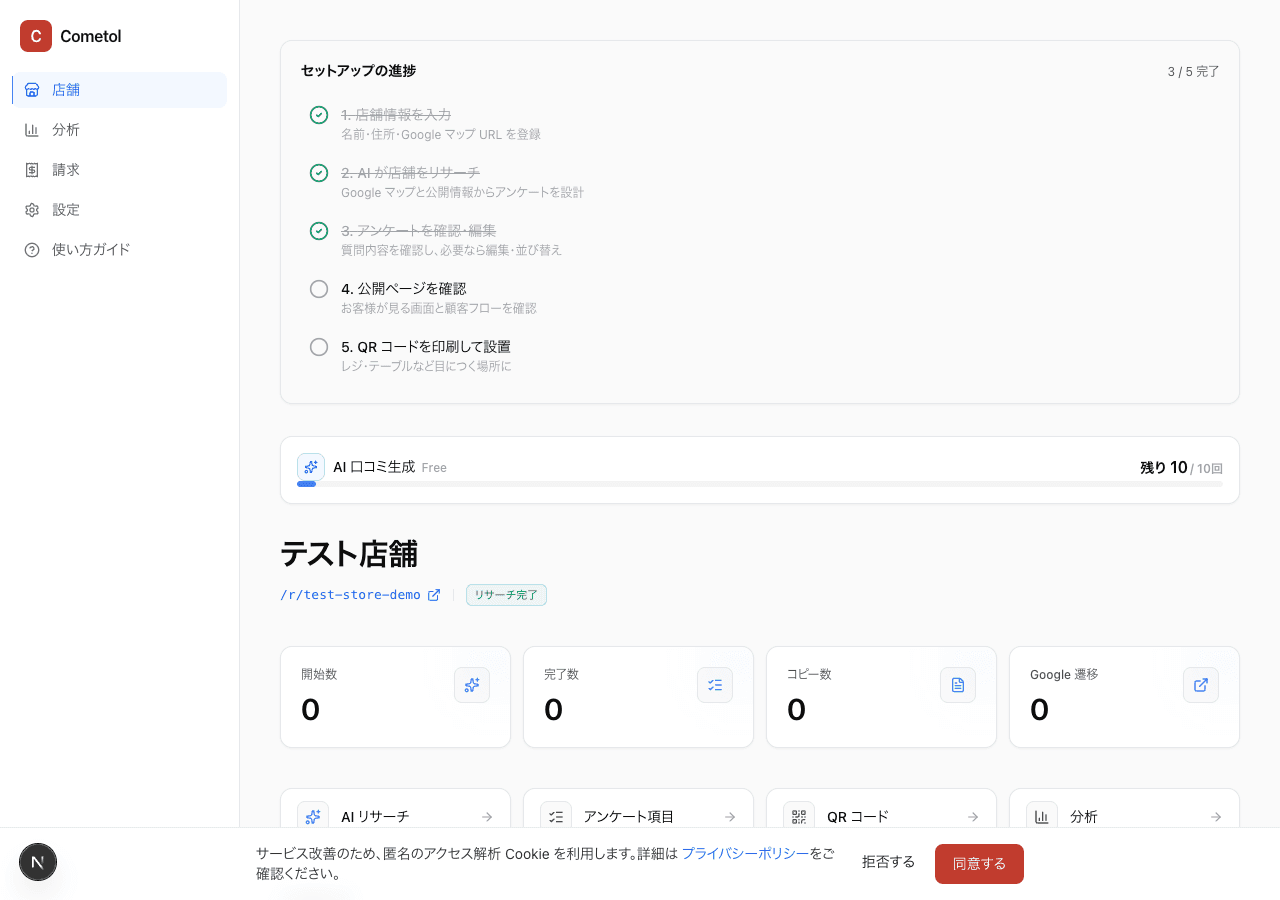Click the arrow on the 分析 shortcut card

pos(1216,817)
